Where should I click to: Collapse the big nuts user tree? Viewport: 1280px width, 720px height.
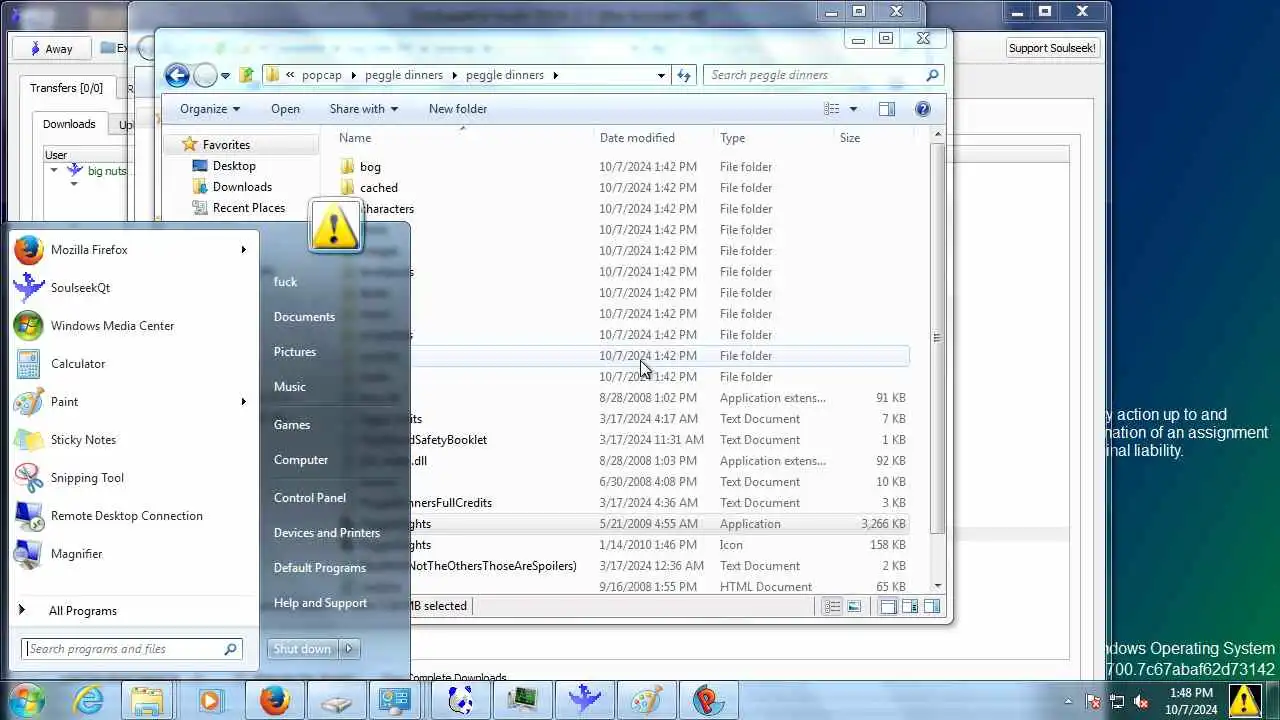point(54,171)
